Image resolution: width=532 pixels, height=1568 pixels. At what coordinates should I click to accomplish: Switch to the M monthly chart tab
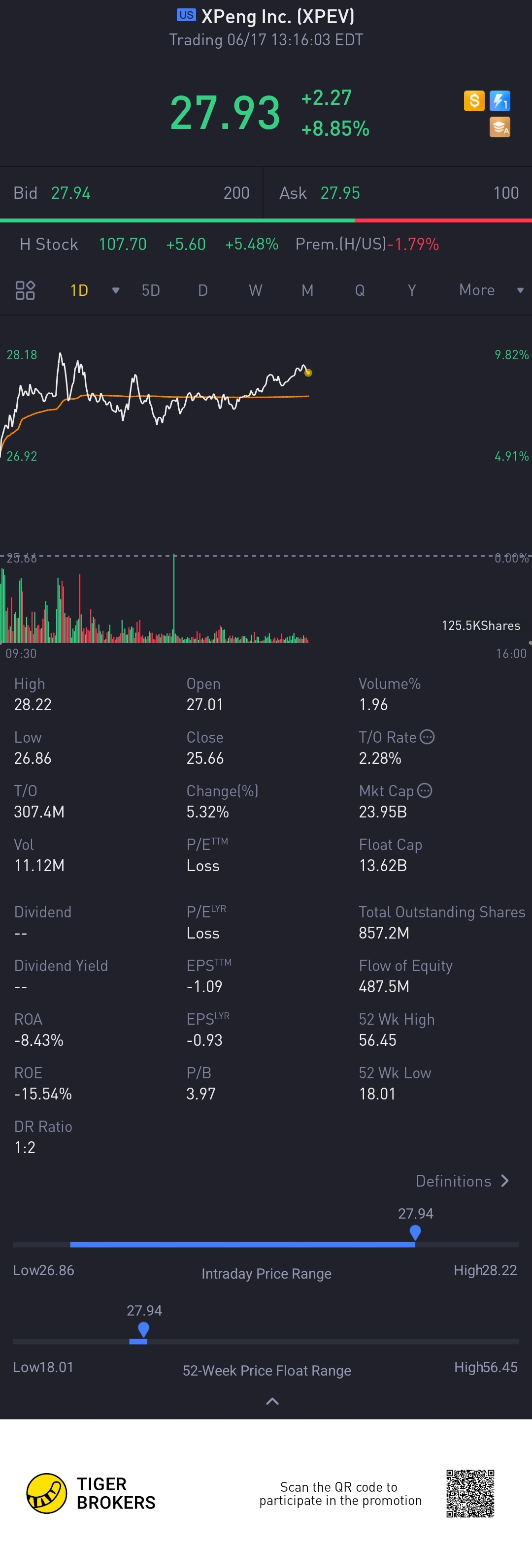point(308,290)
